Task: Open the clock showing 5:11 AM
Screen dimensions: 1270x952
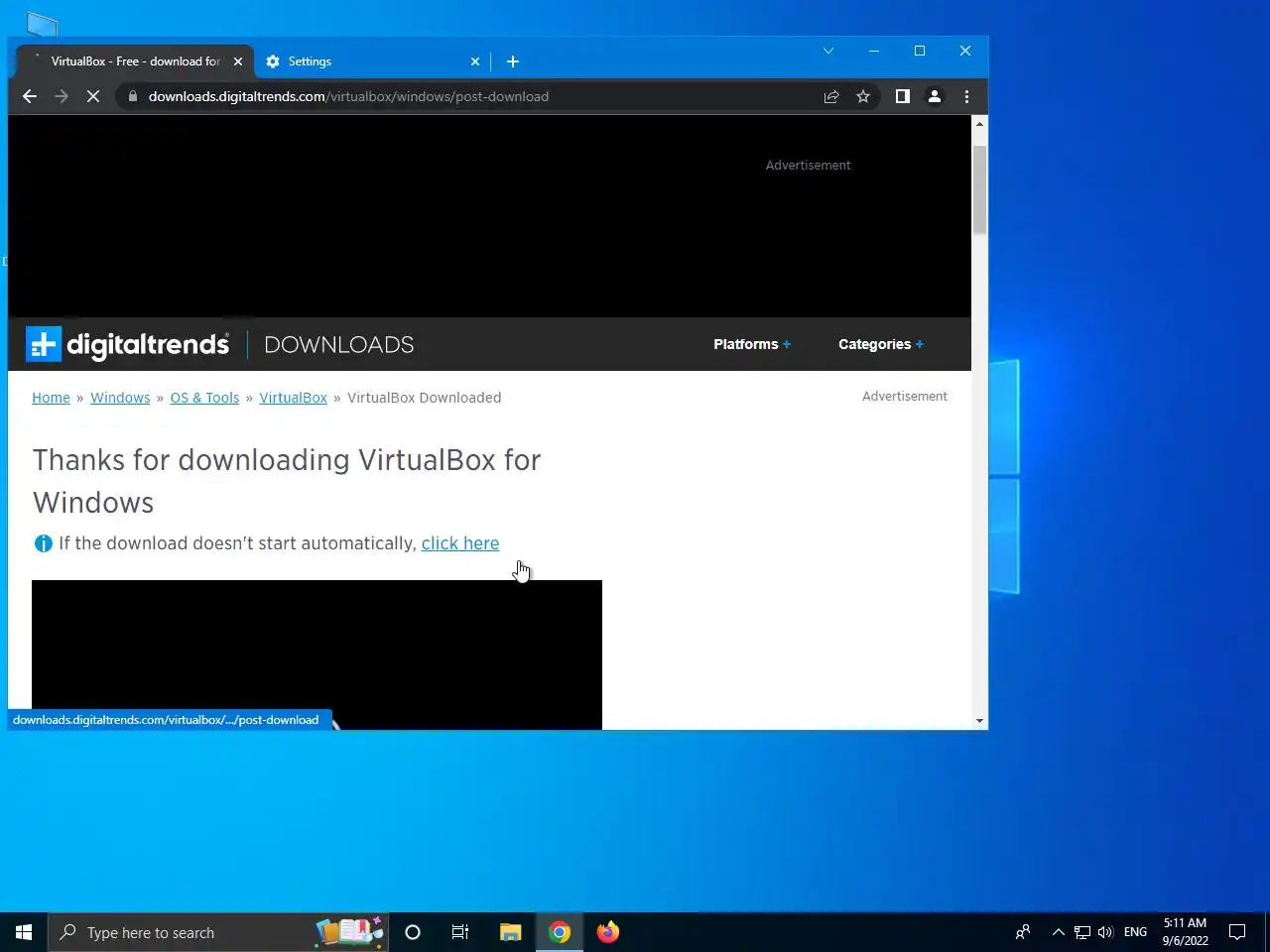Action: point(1185,932)
